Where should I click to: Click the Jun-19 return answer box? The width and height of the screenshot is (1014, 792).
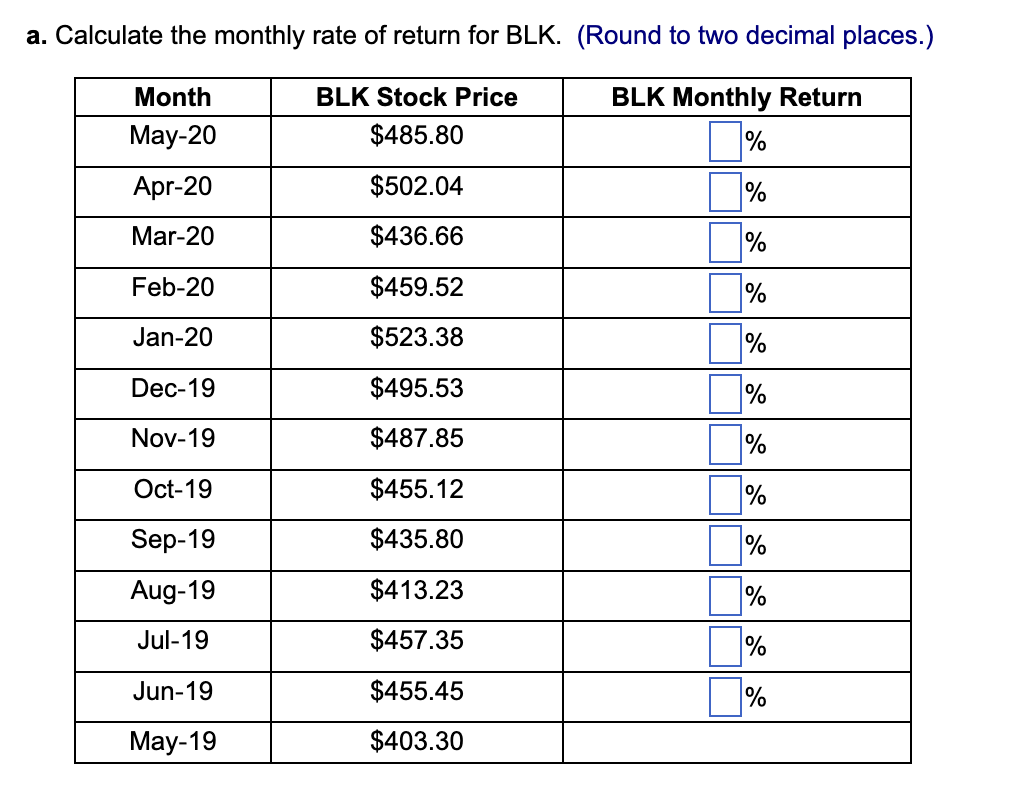coord(725,696)
